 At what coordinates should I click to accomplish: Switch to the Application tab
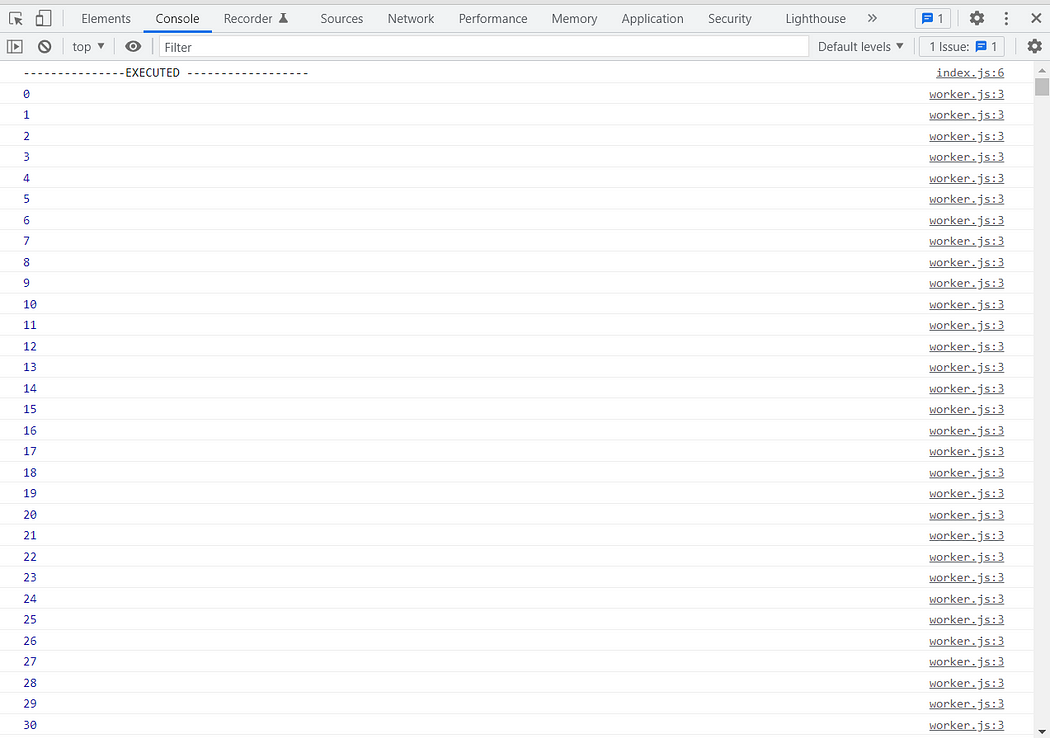pyautogui.click(x=652, y=19)
